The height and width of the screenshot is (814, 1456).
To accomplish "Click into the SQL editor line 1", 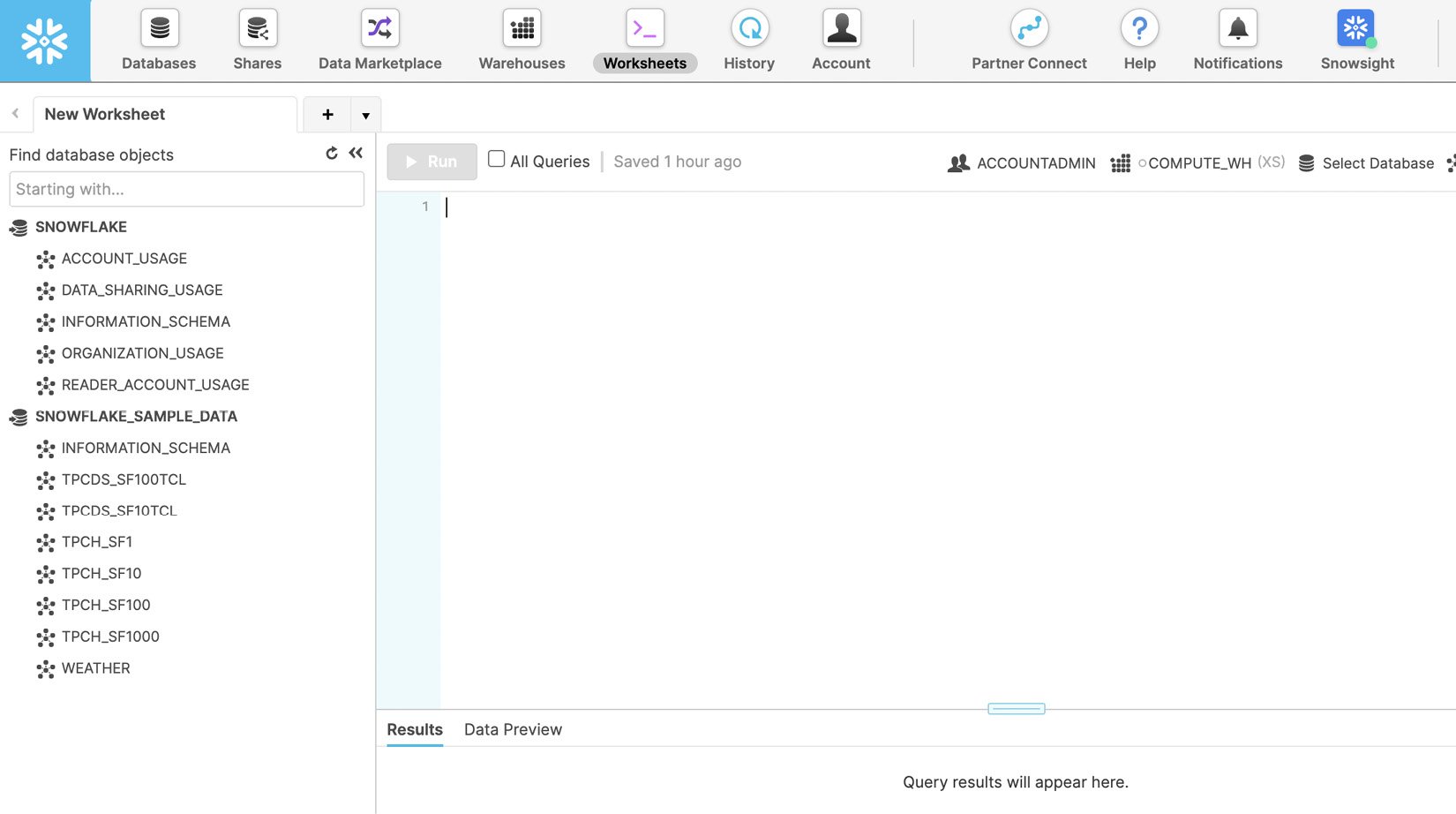I will [x=948, y=207].
